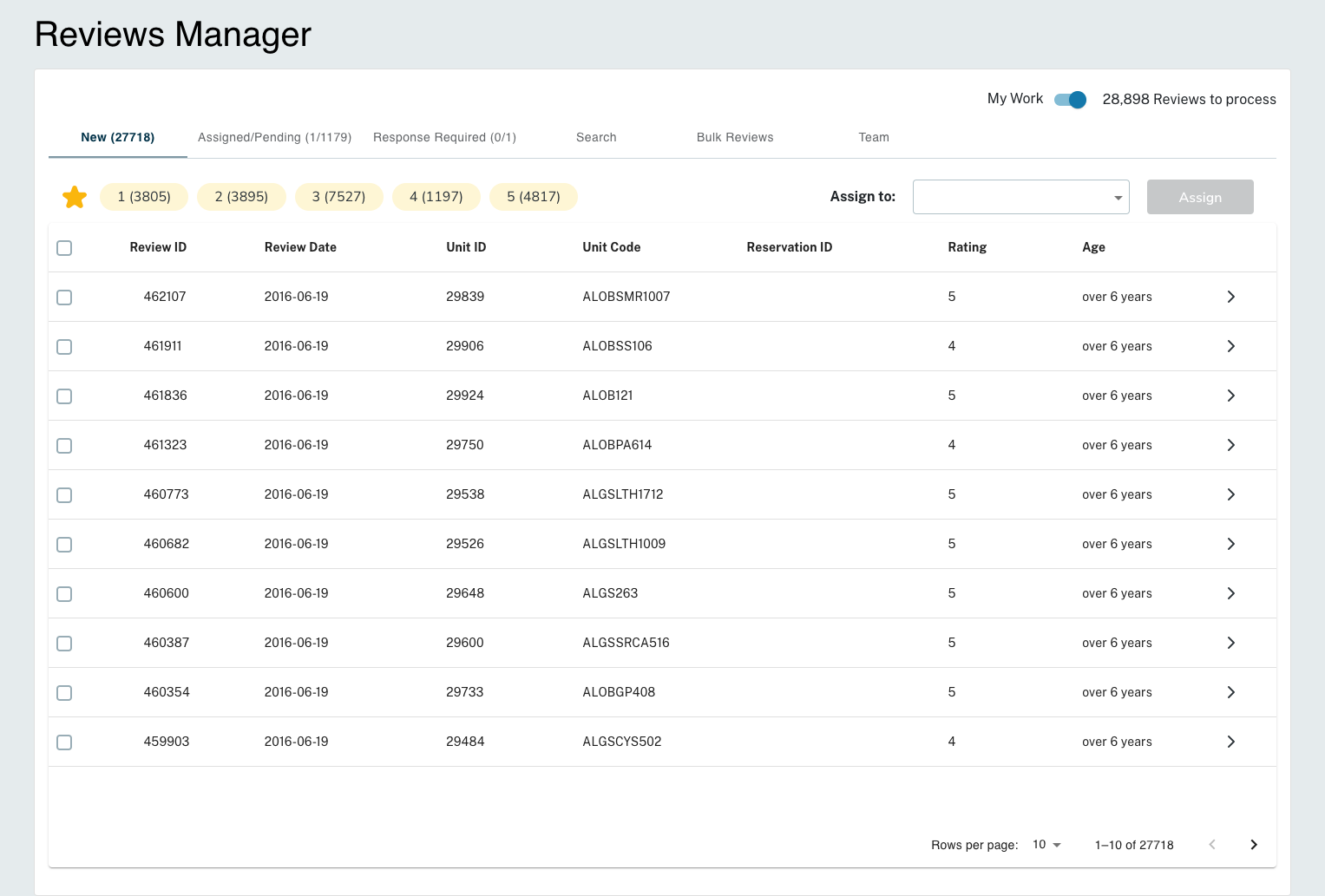
Task: Expand Rows per page dropdown
Action: click(1047, 845)
